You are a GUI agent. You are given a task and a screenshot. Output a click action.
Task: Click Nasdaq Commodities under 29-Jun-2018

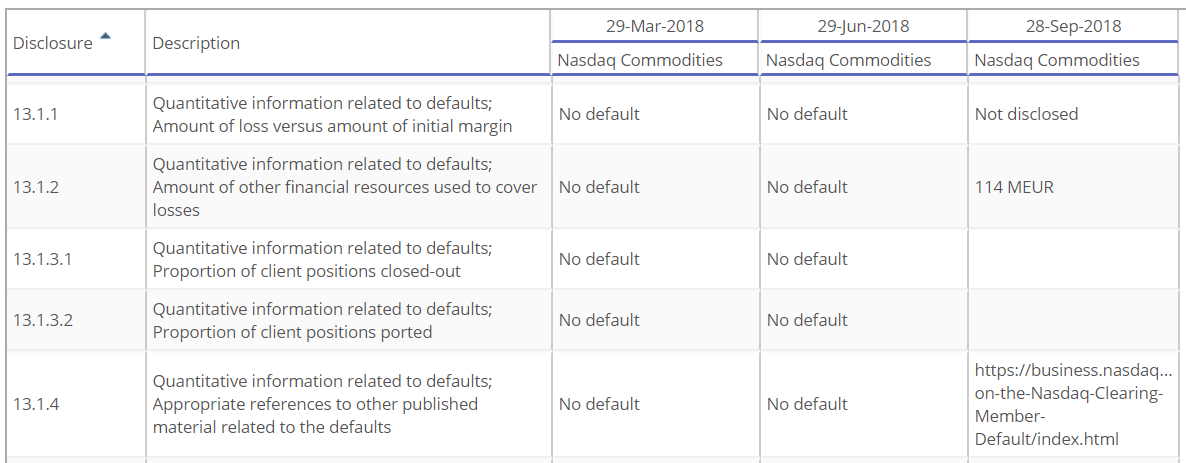pos(849,60)
